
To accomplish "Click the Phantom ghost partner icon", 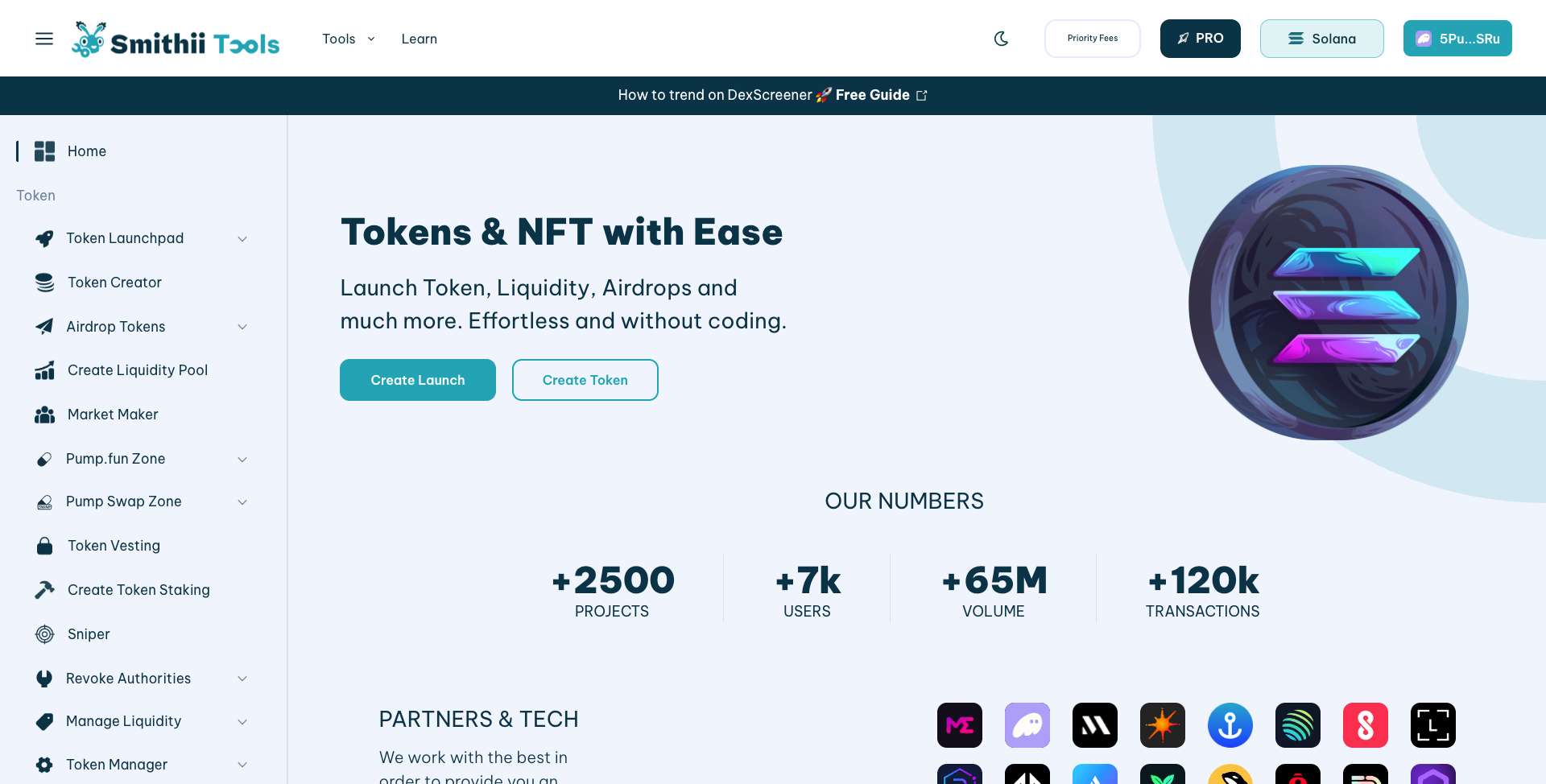I will [x=1027, y=725].
